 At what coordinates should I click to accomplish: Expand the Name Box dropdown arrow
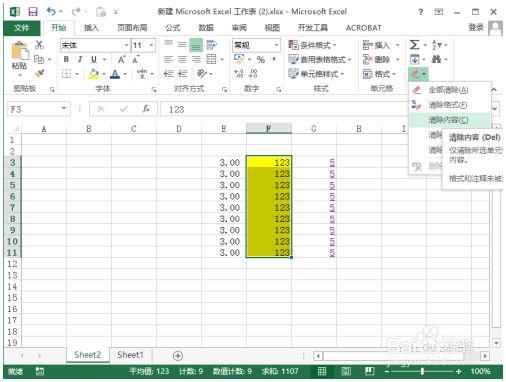63,109
